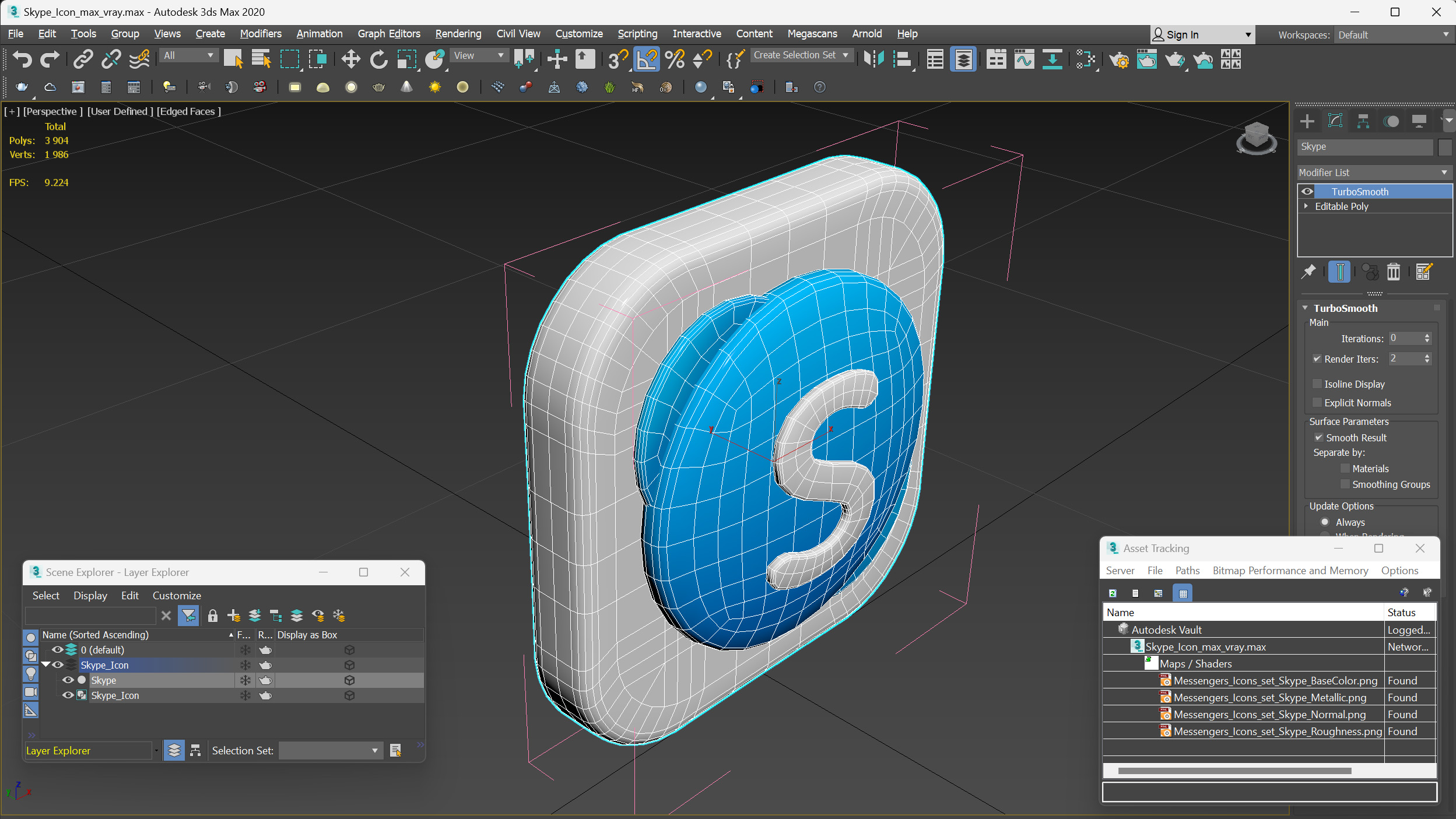Click the Name (Sorted Ascending) column header
Image resolution: width=1456 pixels, height=819 pixels.
[x=138, y=635]
